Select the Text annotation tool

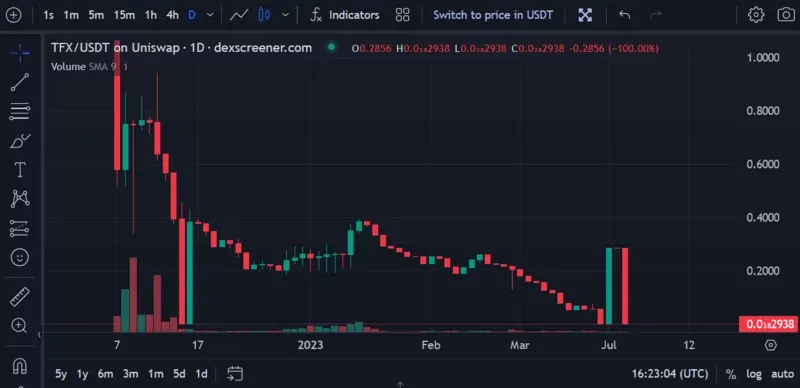click(20, 169)
